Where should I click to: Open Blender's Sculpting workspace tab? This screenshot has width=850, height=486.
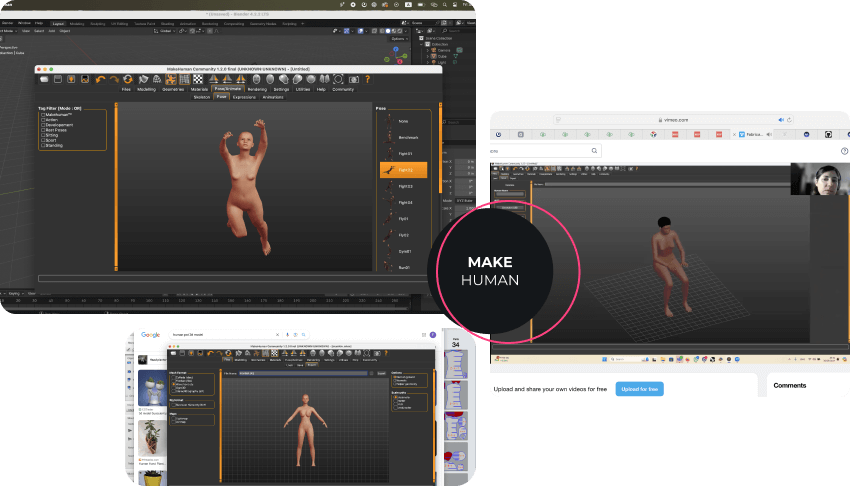[x=98, y=24]
